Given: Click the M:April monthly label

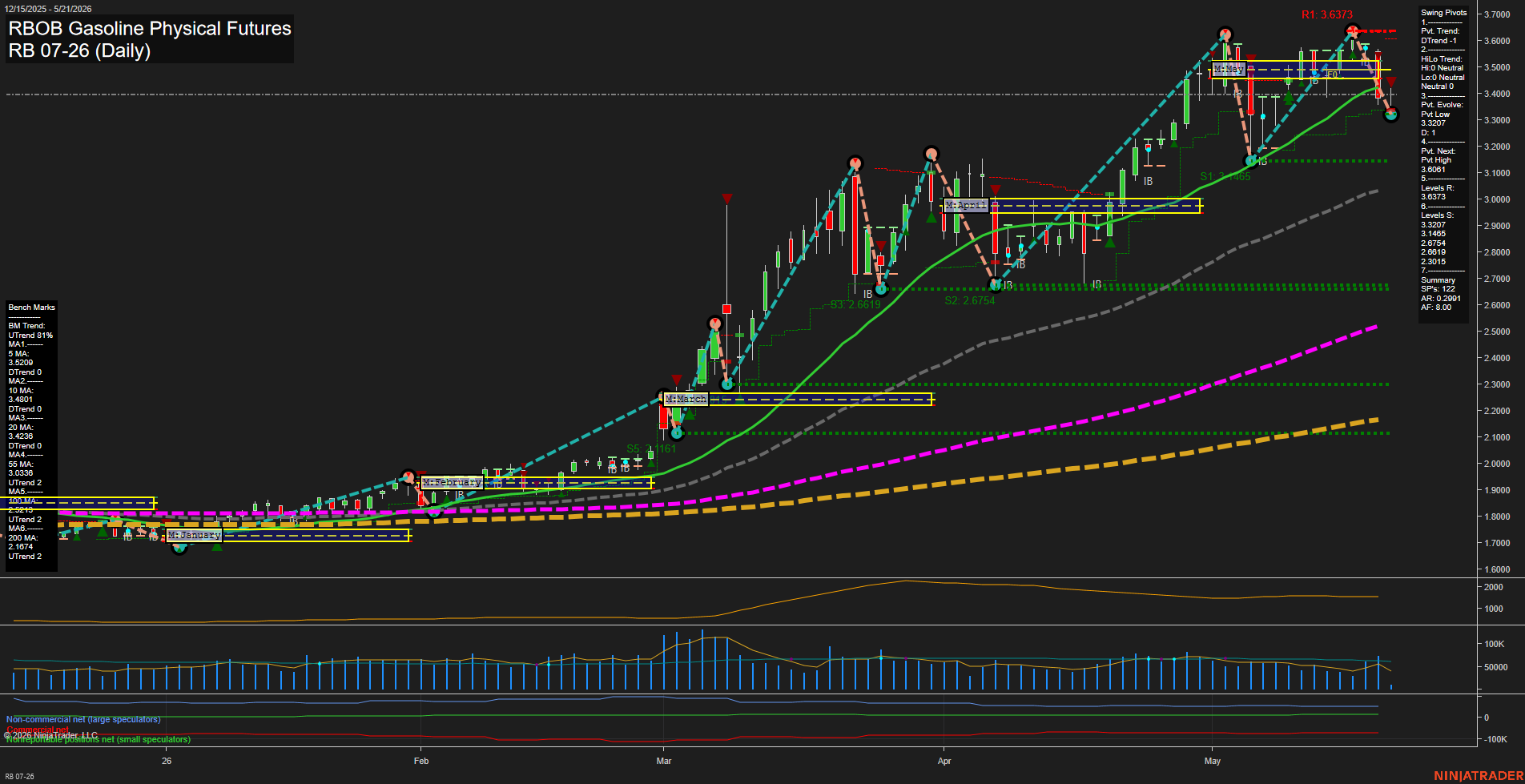Looking at the screenshot, I should [x=966, y=205].
